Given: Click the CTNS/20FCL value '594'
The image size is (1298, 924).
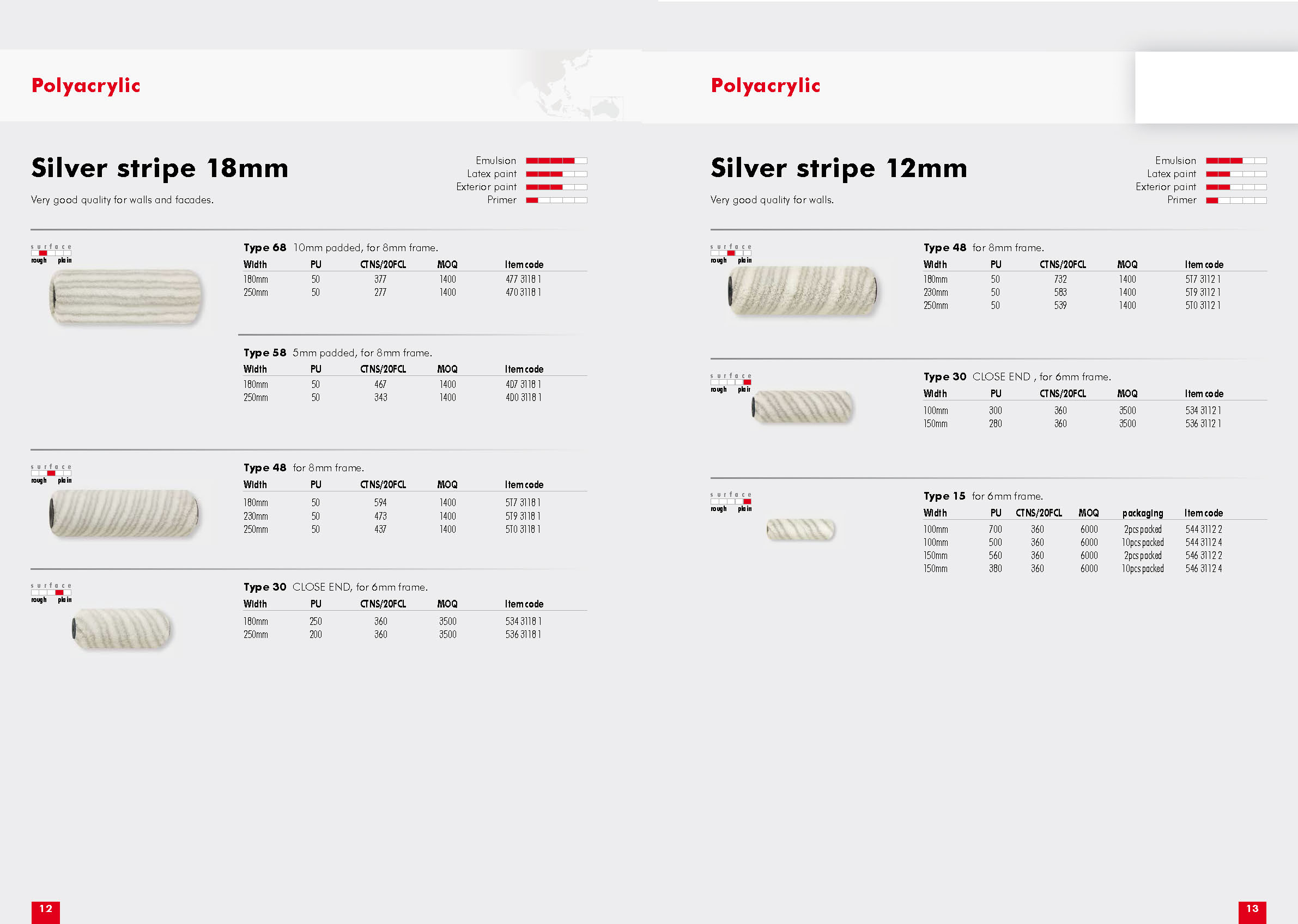Looking at the screenshot, I should (x=380, y=503).
